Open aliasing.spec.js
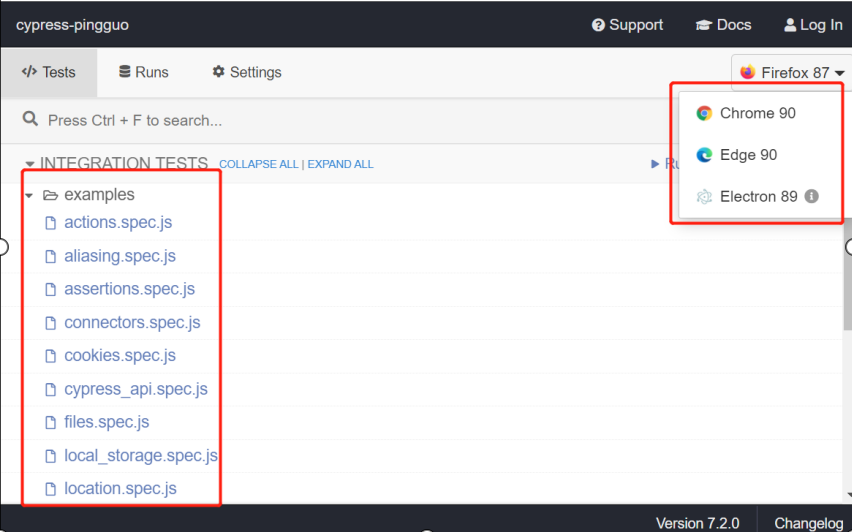Screen dimensions: 852x532 pos(120,256)
